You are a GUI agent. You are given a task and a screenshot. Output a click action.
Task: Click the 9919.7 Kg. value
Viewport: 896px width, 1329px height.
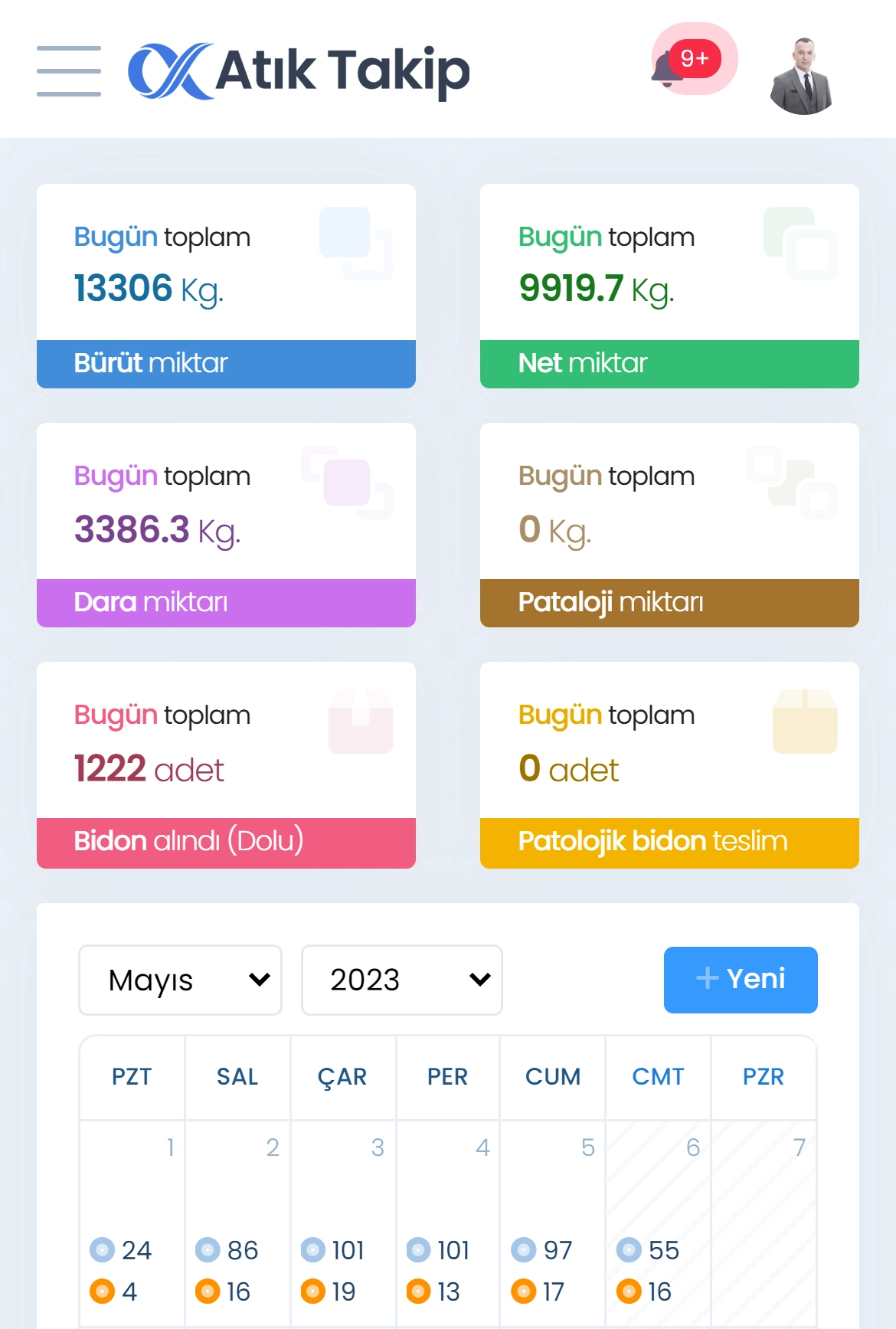(597, 290)
